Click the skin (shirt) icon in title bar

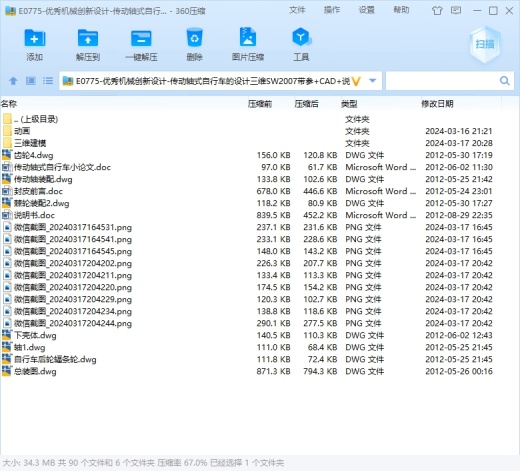[437, 11]
